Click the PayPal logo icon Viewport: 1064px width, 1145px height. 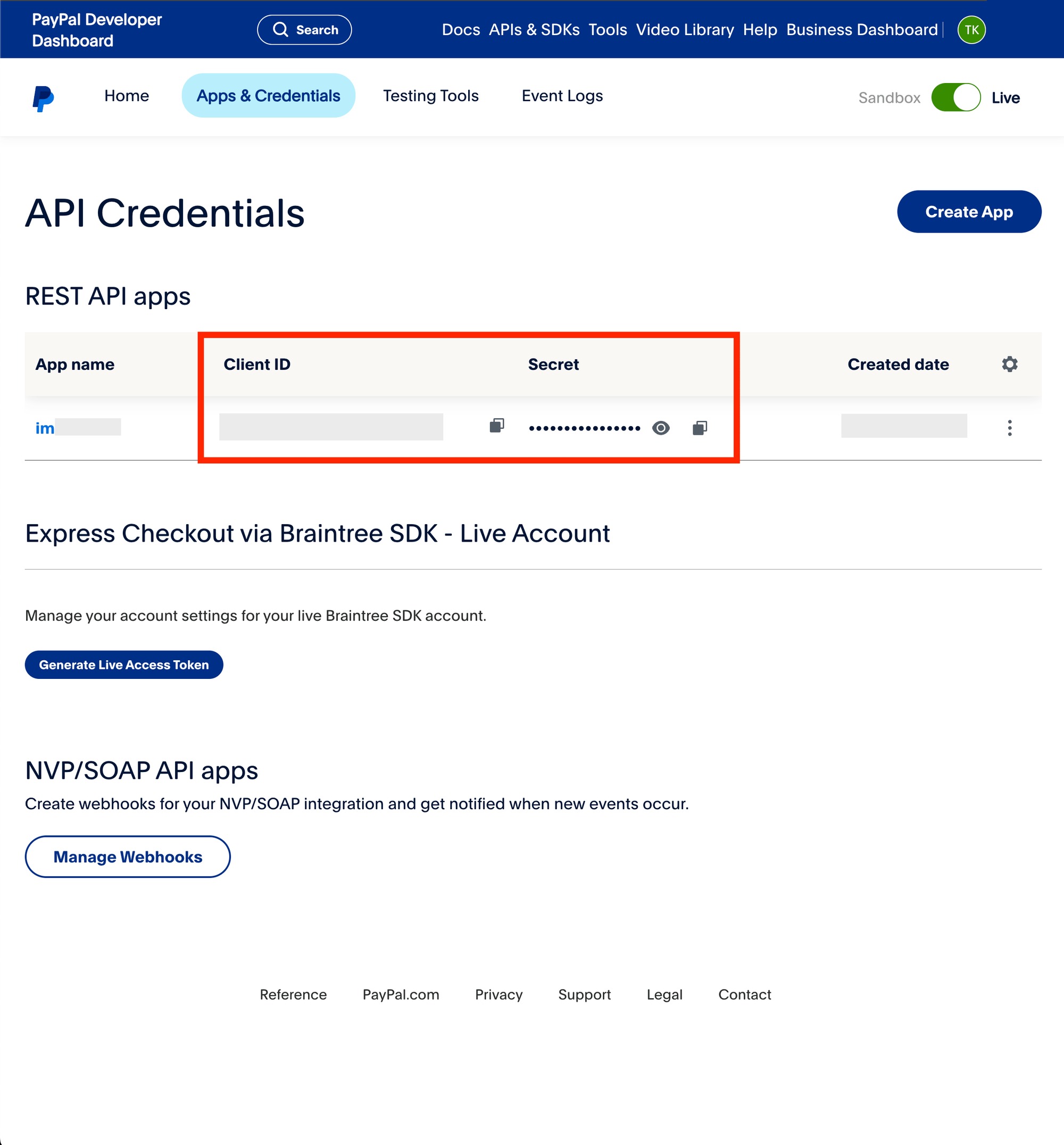coord(43,98)
